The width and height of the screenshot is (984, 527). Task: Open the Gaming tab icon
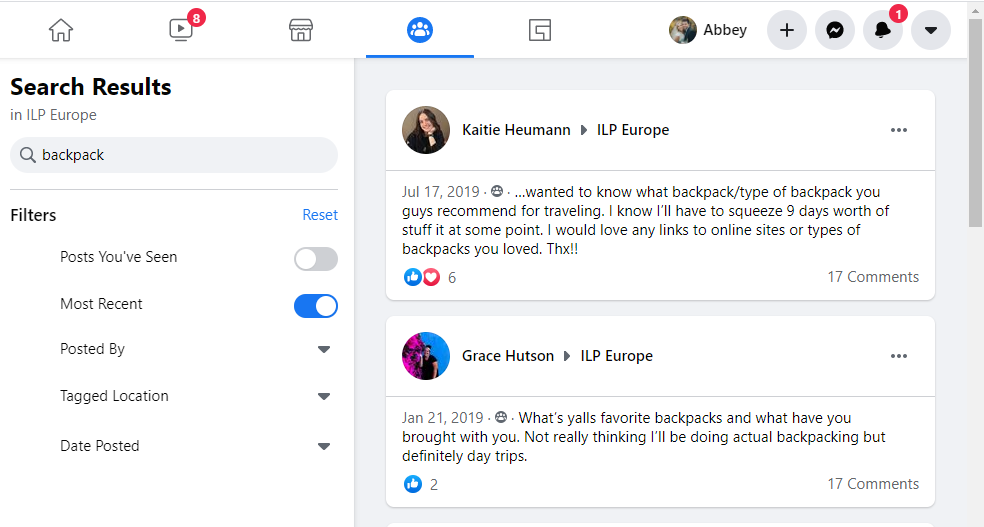point(540,30)
